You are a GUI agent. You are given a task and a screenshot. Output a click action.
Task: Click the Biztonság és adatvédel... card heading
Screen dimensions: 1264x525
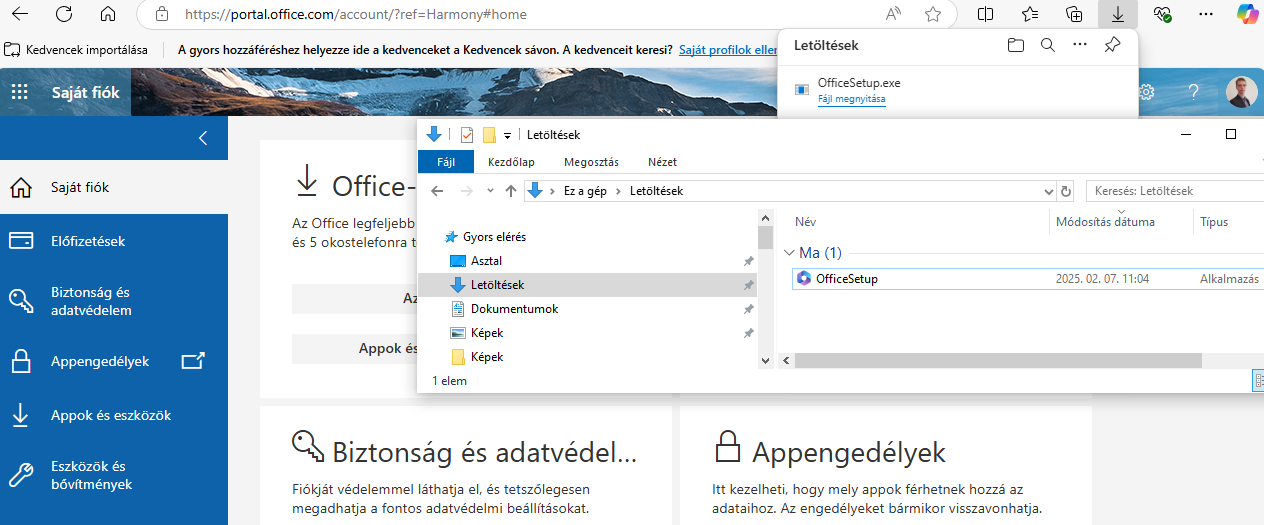click(485, 451)
